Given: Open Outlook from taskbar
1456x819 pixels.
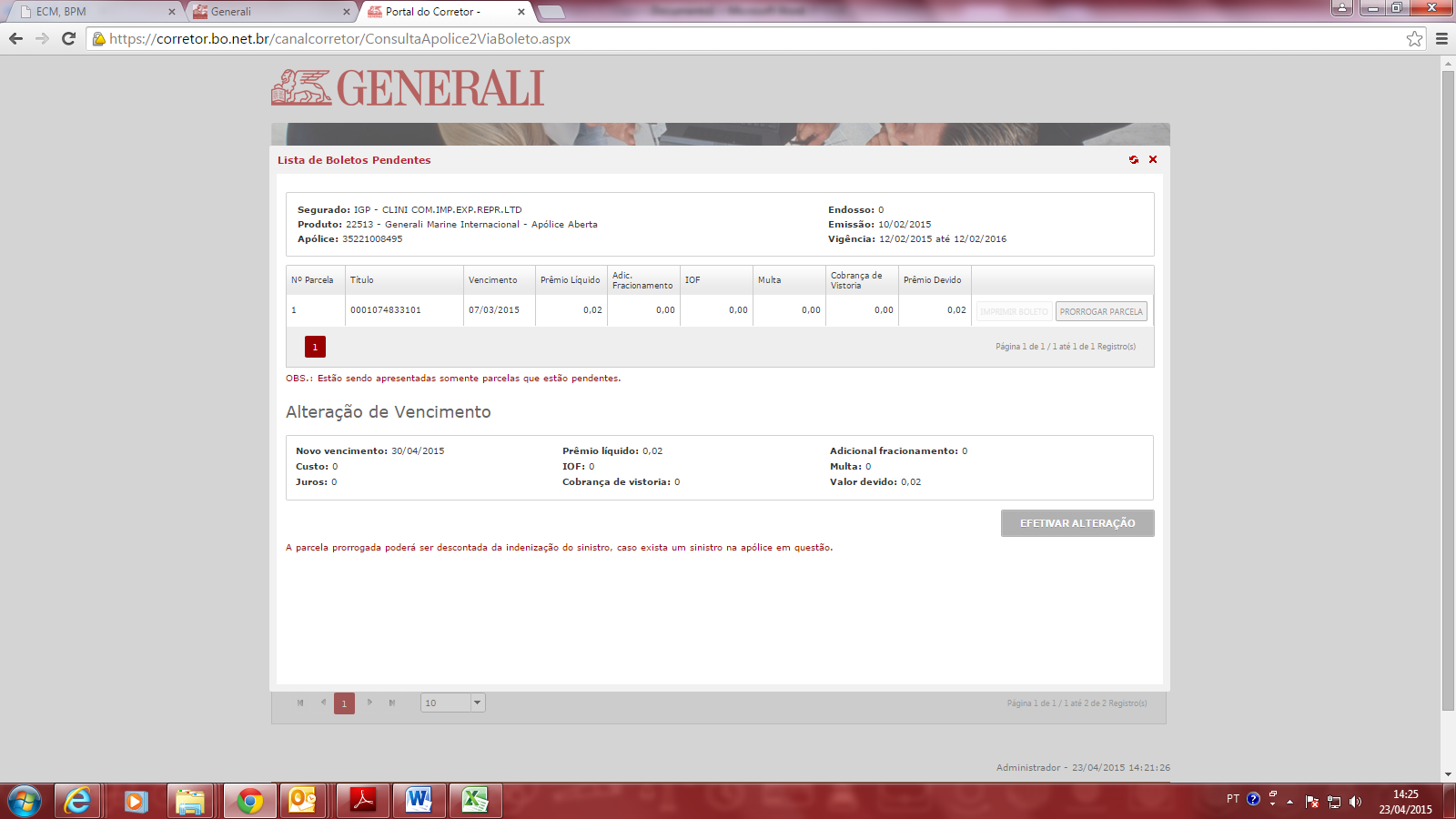Looking at the screenshot, I should (x=303, y=801).
